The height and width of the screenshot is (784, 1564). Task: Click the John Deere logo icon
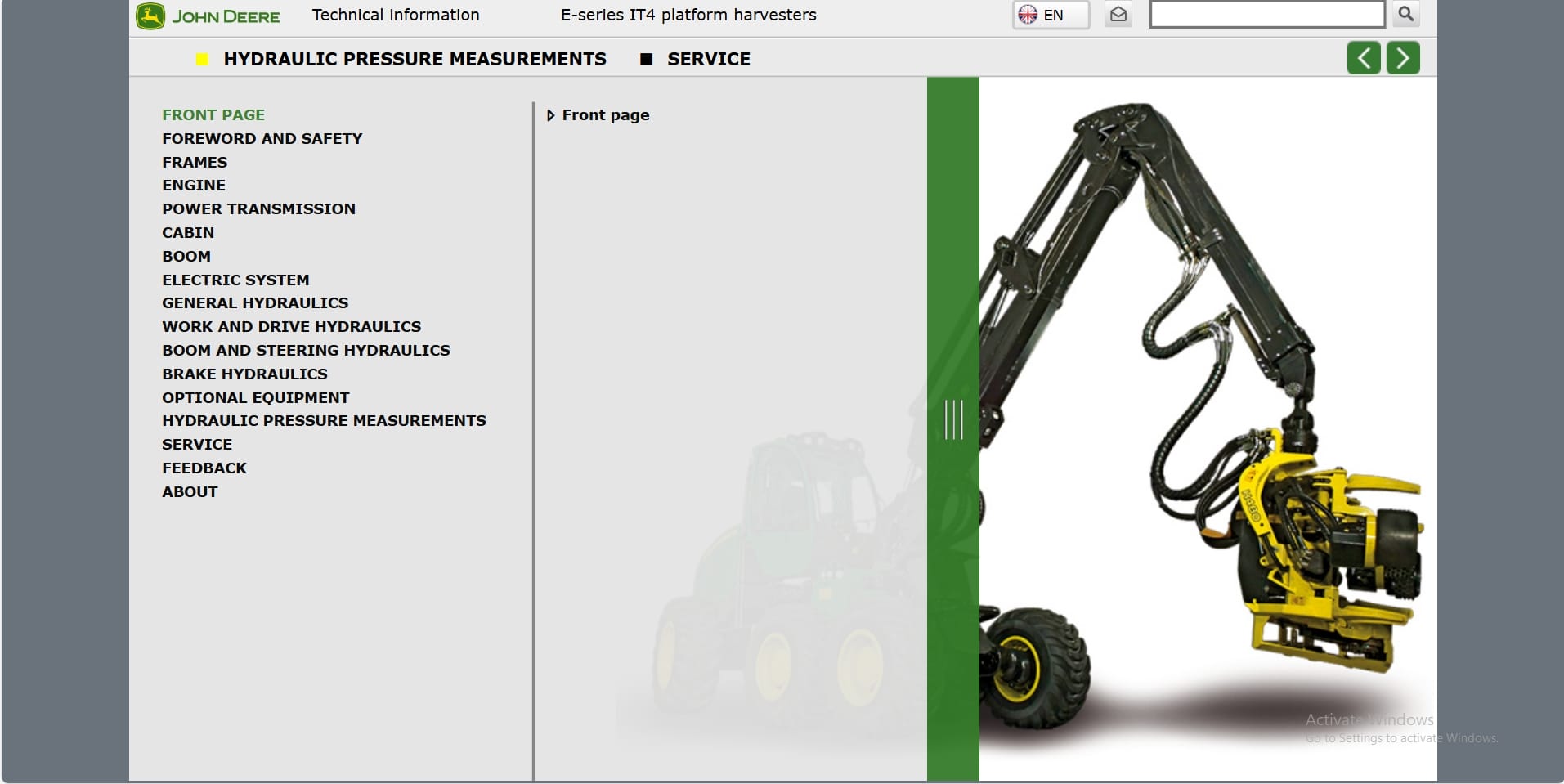point(151,15)
